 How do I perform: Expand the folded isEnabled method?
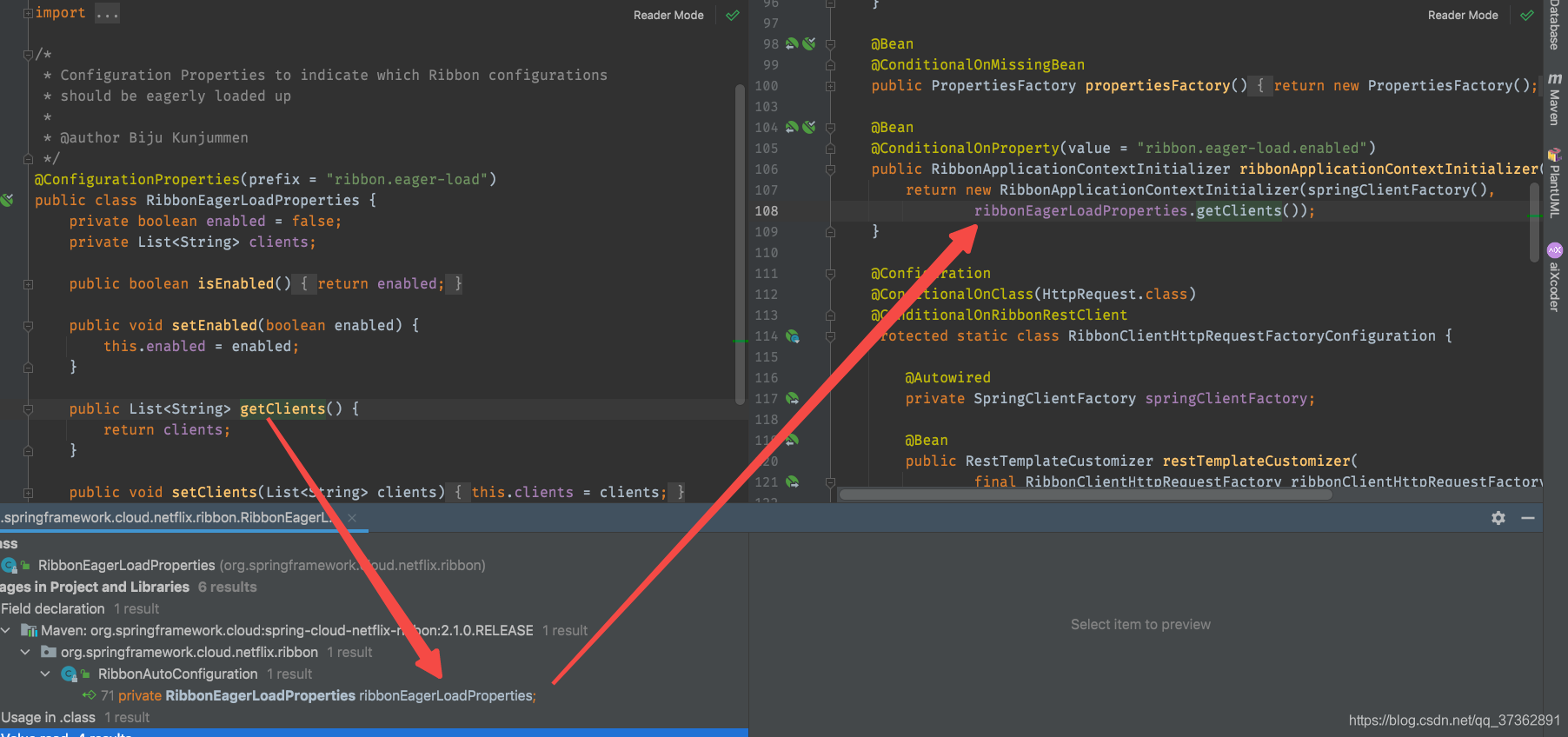[x=28, y=284]
